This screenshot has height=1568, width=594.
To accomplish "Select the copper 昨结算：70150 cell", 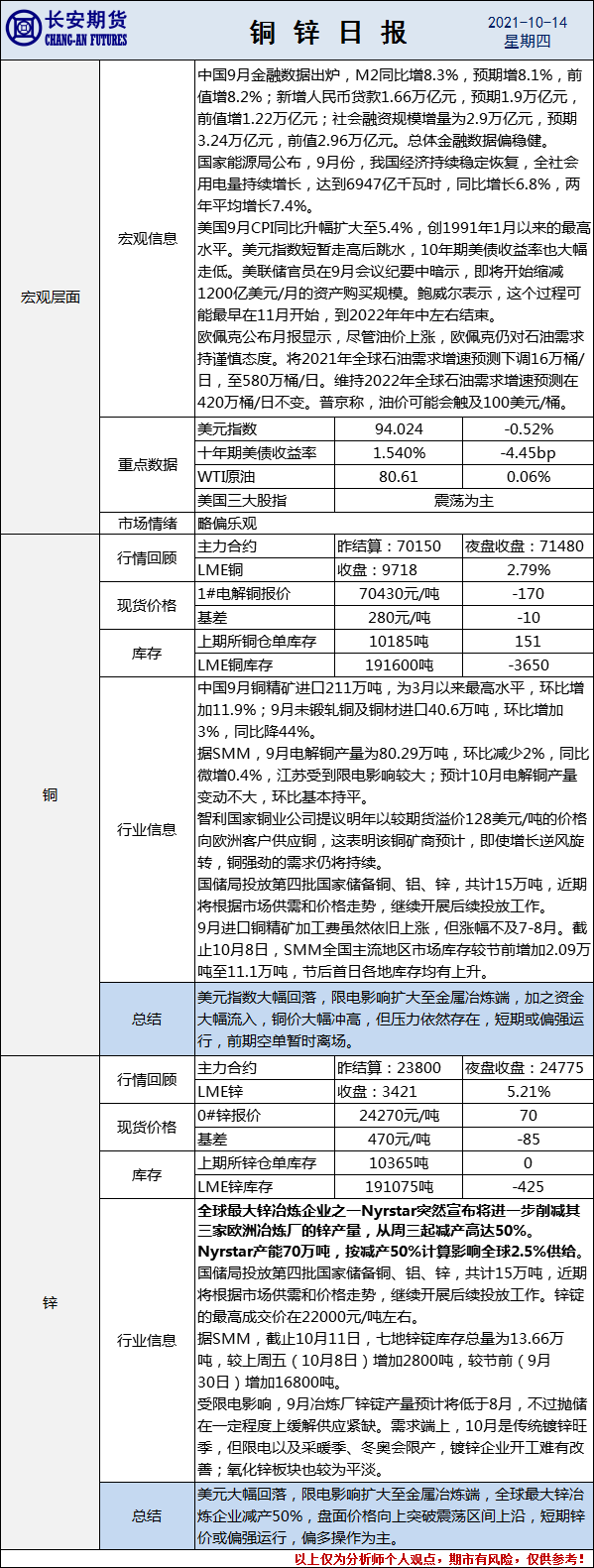I will [399, 545].
